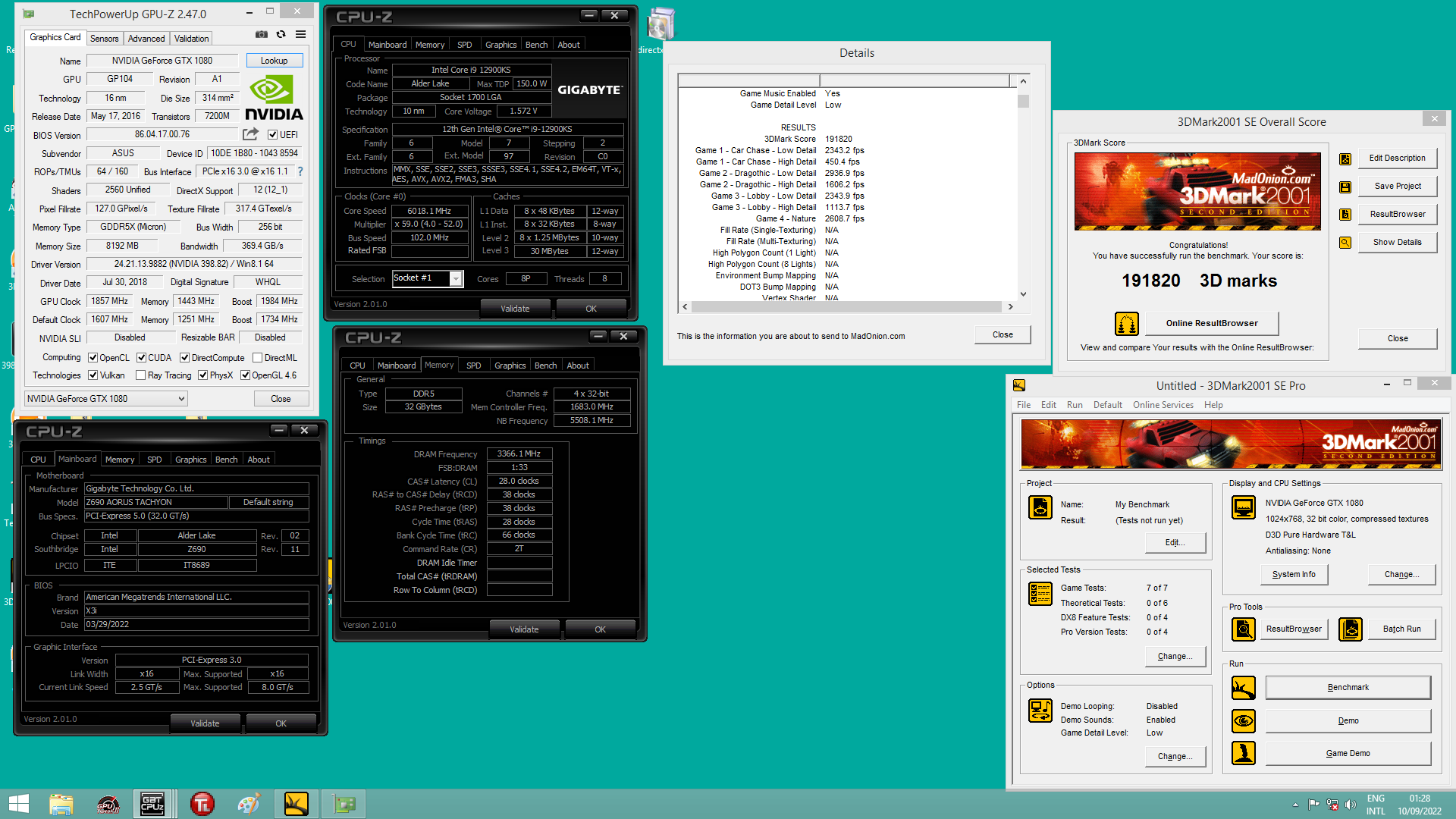Open File Explorer from taskbar
Viewport: 1456px width, 819px height.
tap(61, 804)
